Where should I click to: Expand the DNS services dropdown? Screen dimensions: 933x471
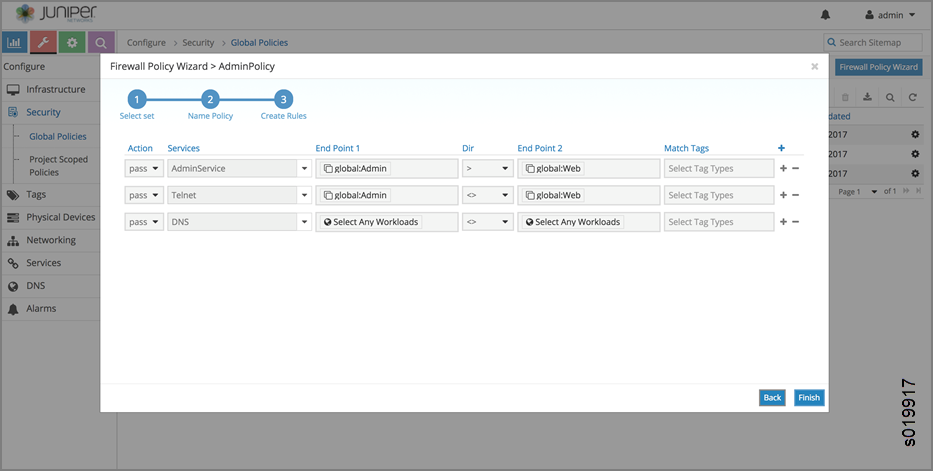pyautogui.click(x=304, y=222)
